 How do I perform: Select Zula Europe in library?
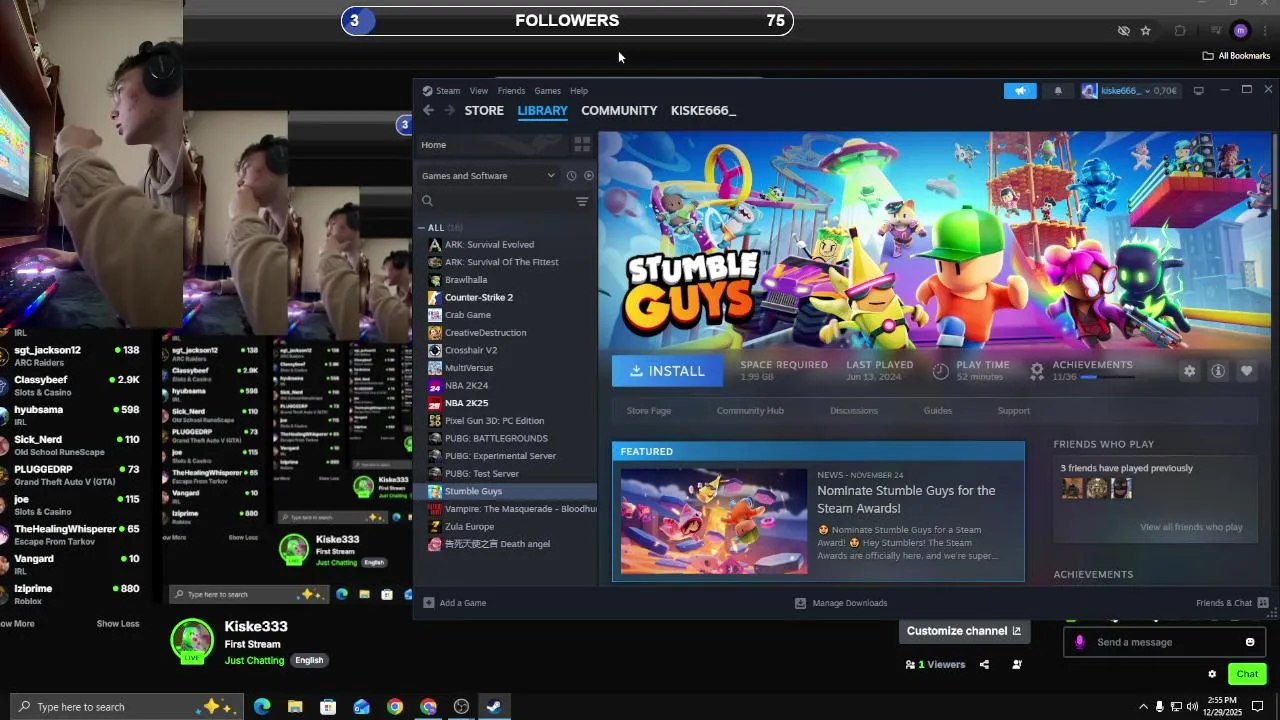pyautogui.click(x=469, y=526)
